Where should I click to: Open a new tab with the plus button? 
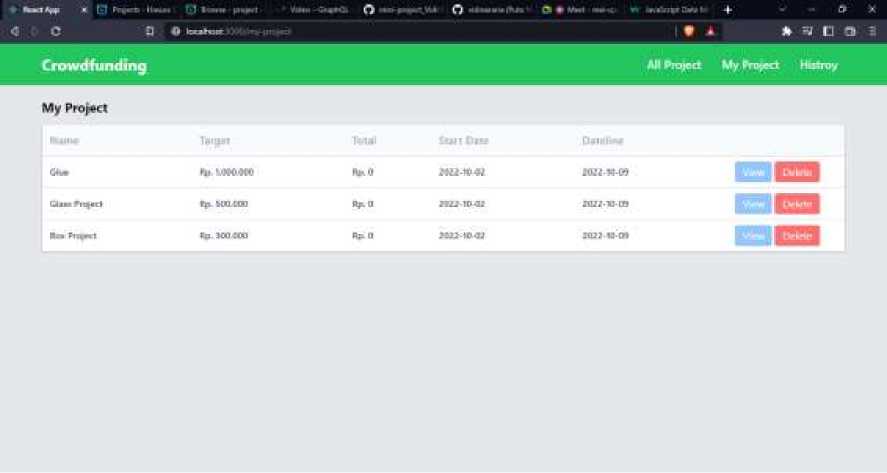pyautogui.click(x=727, y=9)
